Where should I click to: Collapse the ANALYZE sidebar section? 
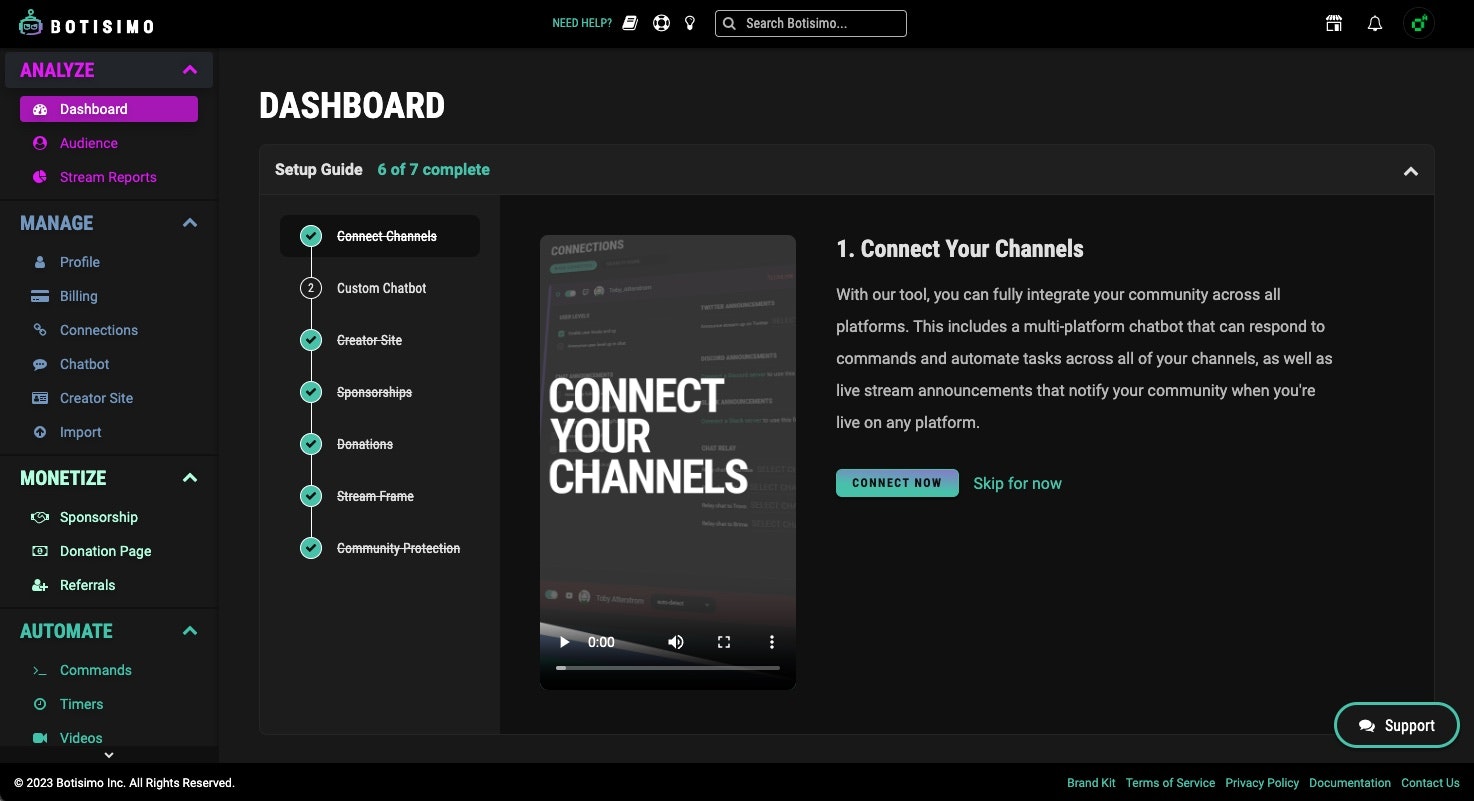coord(190,70)
